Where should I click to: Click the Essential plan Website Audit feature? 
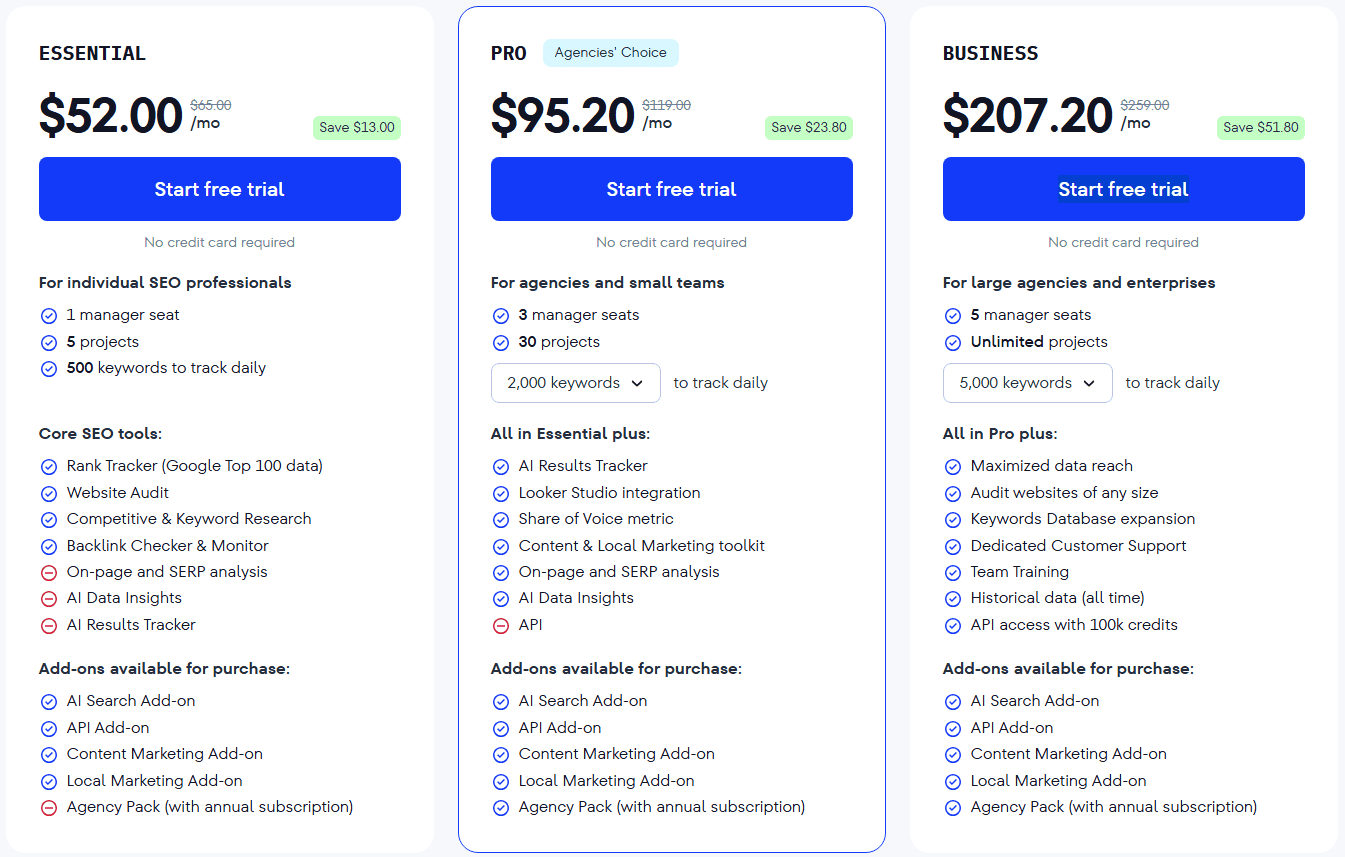118,493
